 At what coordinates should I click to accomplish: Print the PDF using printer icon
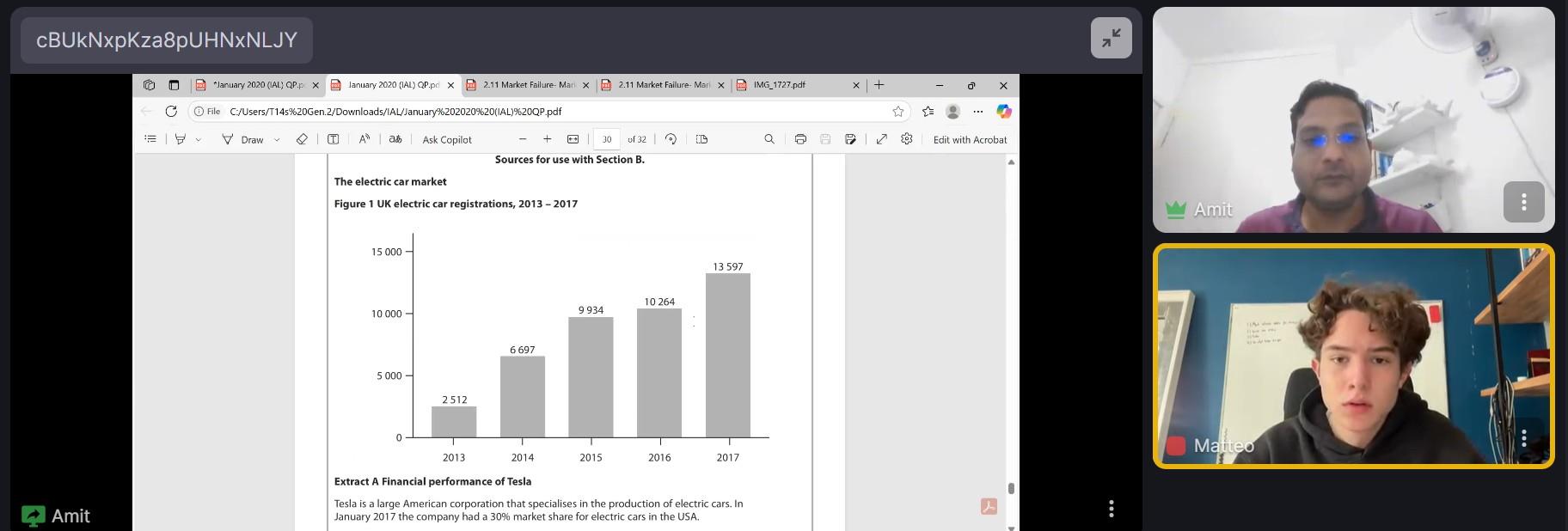[x=800, y=139]
